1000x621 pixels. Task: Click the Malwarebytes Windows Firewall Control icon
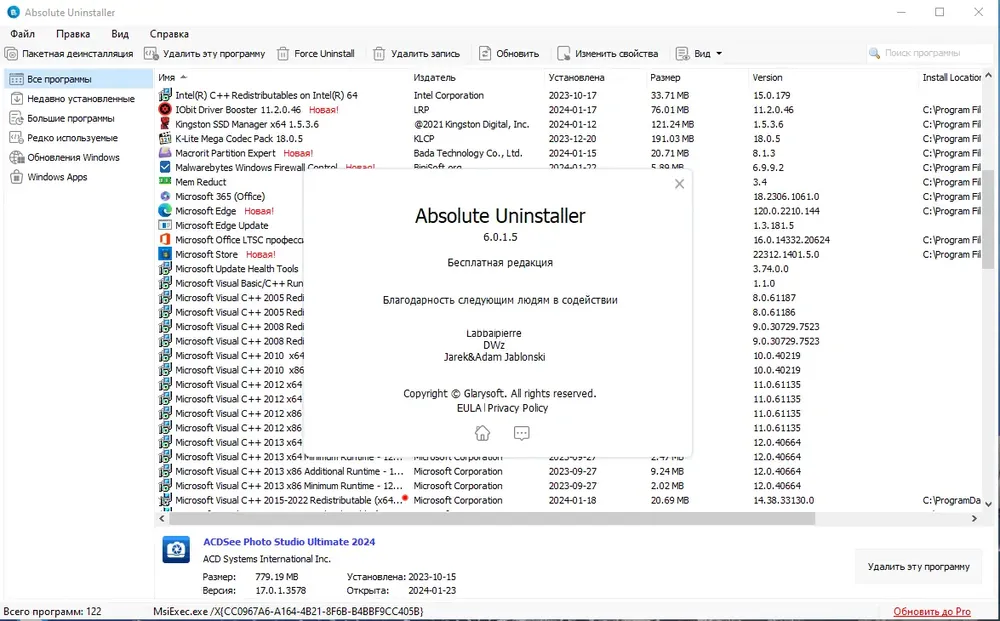pos(165,168)
